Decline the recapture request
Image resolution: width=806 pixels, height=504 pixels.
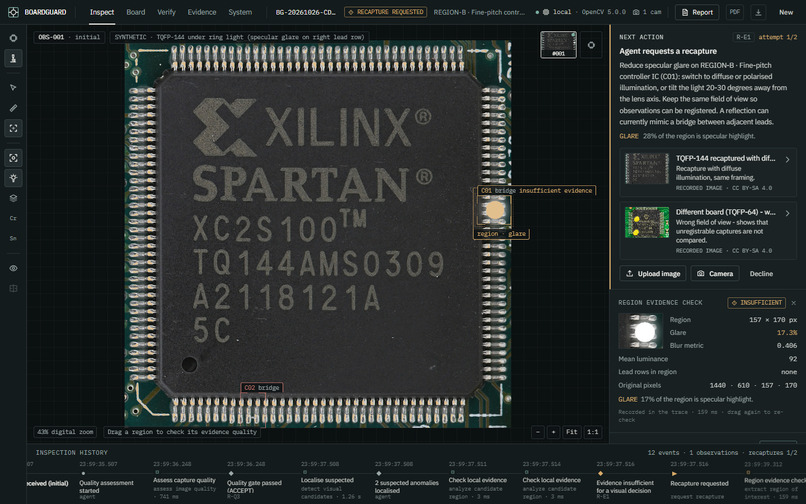[x=761, y=274]
